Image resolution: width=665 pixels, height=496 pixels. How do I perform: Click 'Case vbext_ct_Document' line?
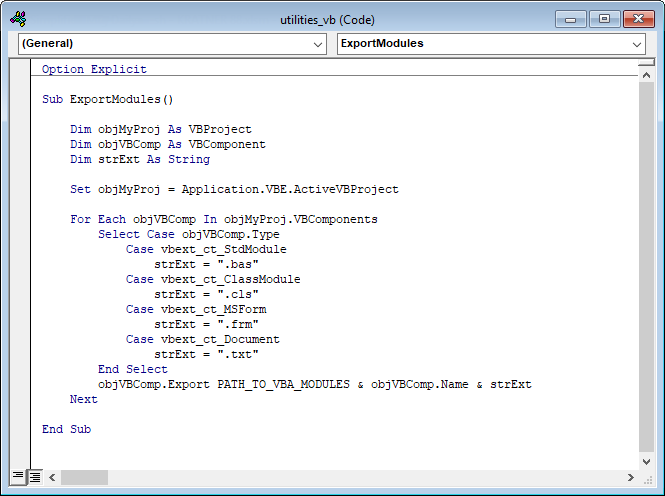[203, 340]
